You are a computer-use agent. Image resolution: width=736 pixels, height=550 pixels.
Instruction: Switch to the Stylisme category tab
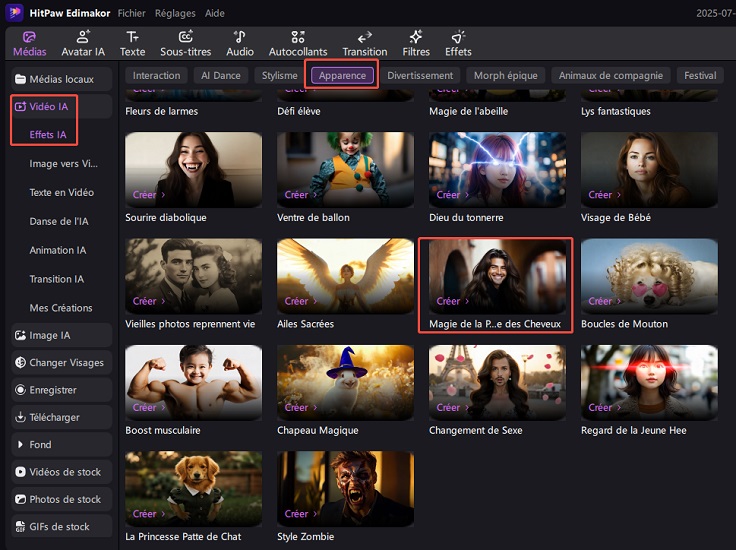click(x=280, y=76)
